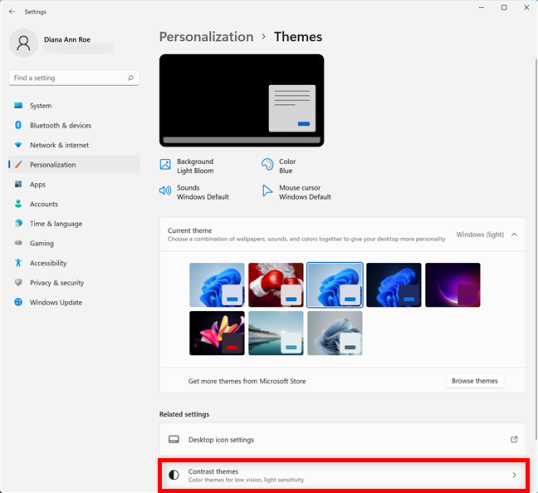The image size is (538, 493).
Task: Go to Time & language settings
Action: coord(74,223)
